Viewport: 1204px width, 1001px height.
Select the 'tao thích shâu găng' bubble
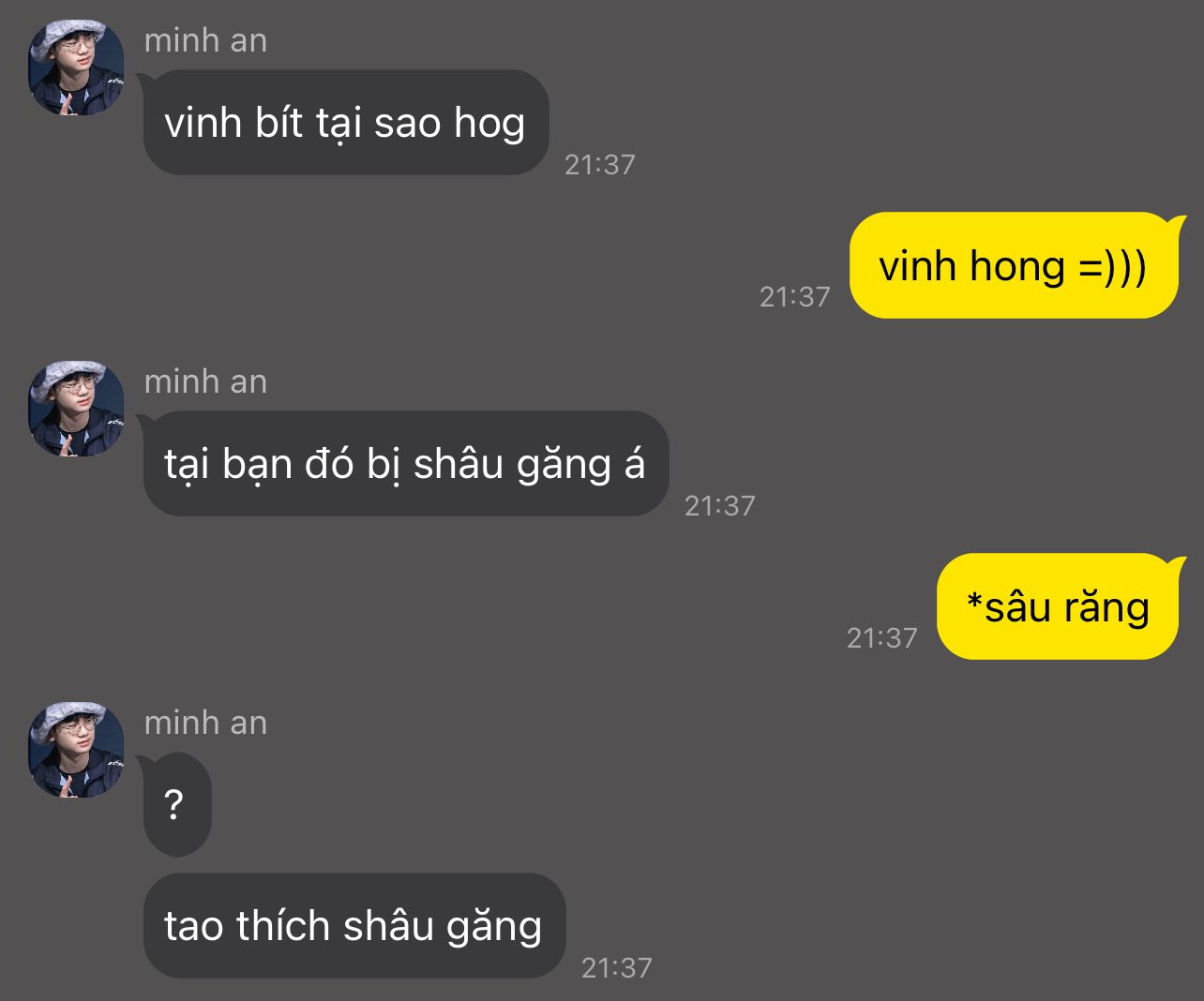coord(354,925)
